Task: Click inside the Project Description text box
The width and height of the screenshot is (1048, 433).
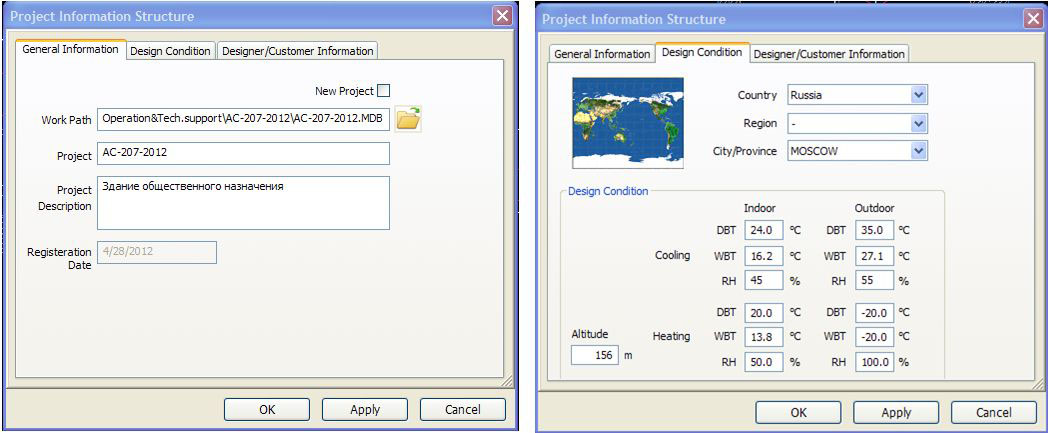Action: point(243,203)
